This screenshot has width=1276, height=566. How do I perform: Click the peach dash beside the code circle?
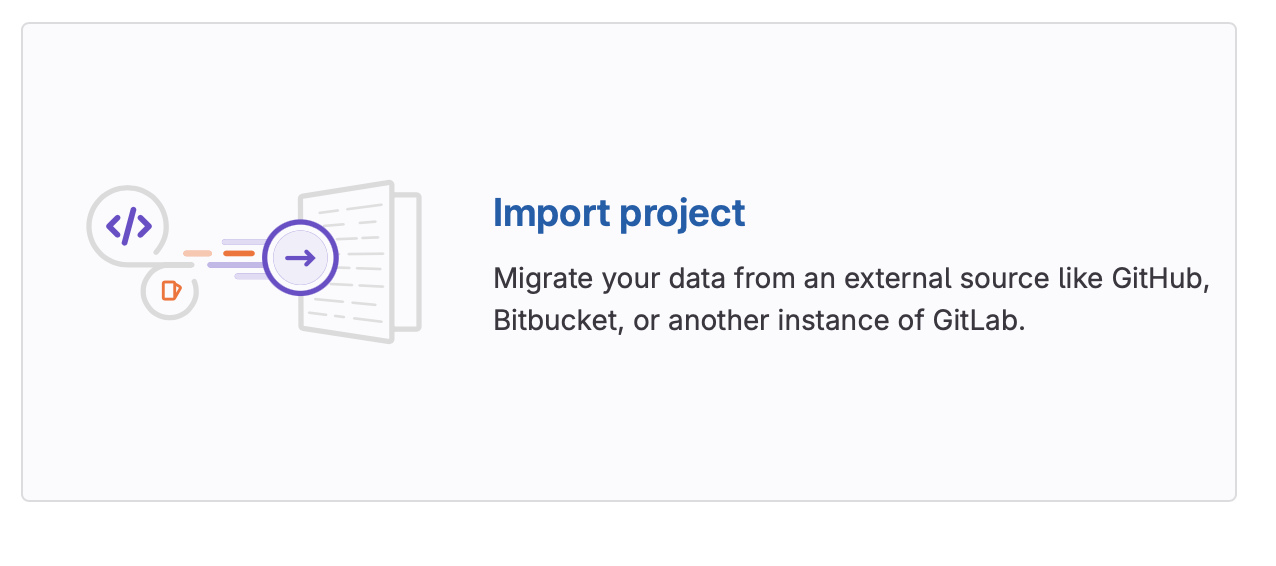point(197,253)
